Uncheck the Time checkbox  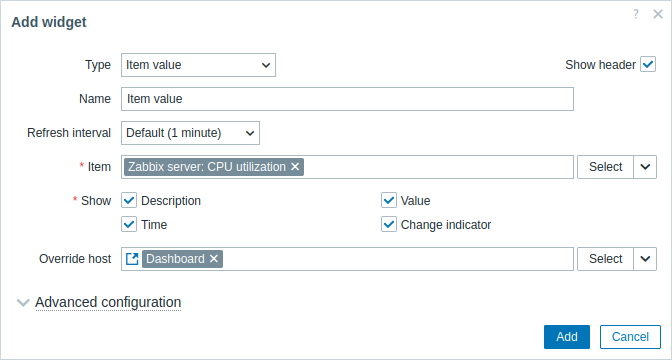pos(129,224)
